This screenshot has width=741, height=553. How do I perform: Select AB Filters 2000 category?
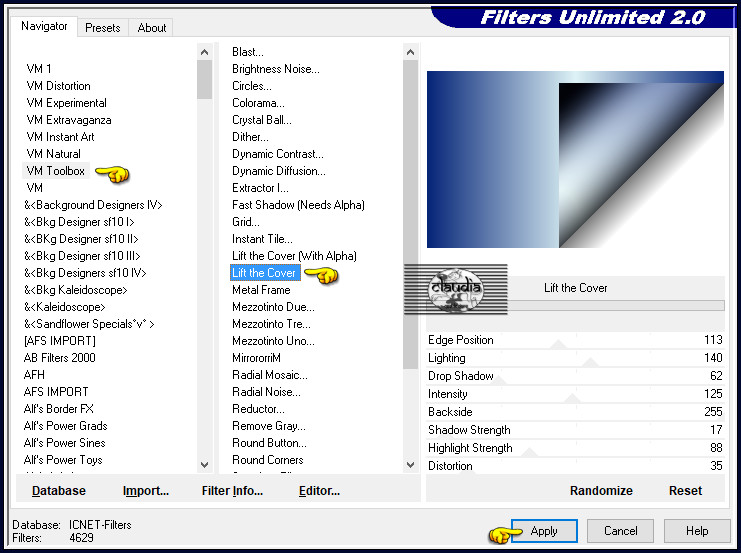coord(60,358)
